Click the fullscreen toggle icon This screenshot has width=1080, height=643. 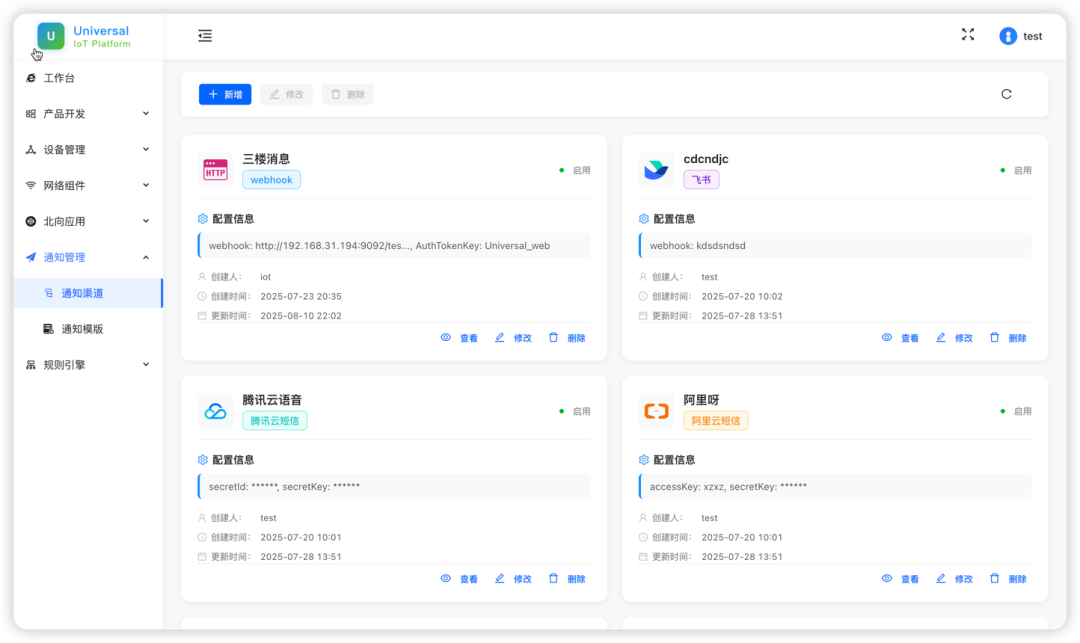(967, 35)
